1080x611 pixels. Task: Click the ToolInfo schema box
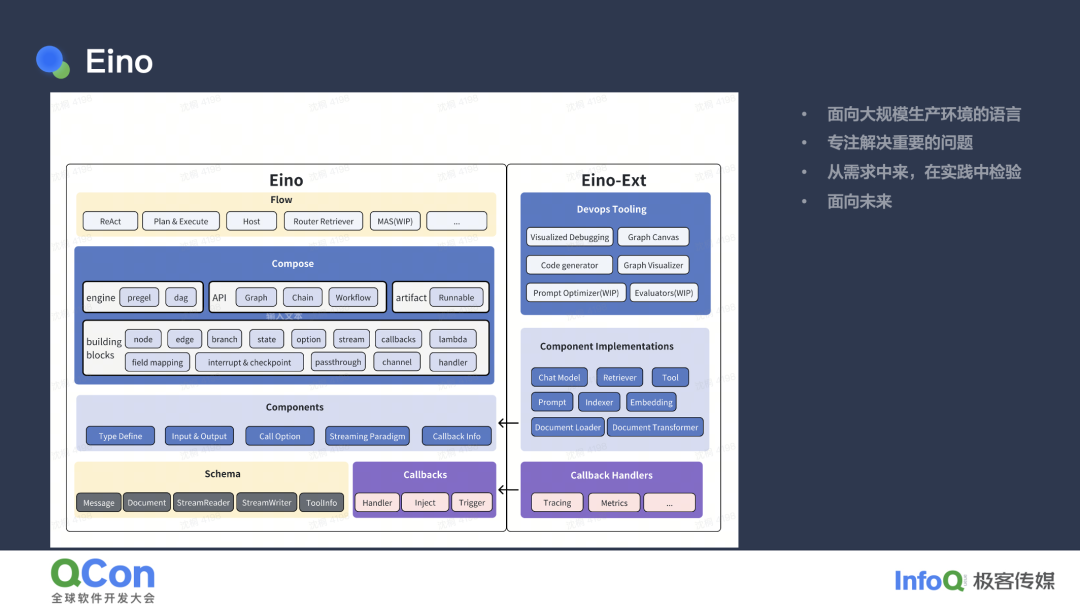[322, 502]
